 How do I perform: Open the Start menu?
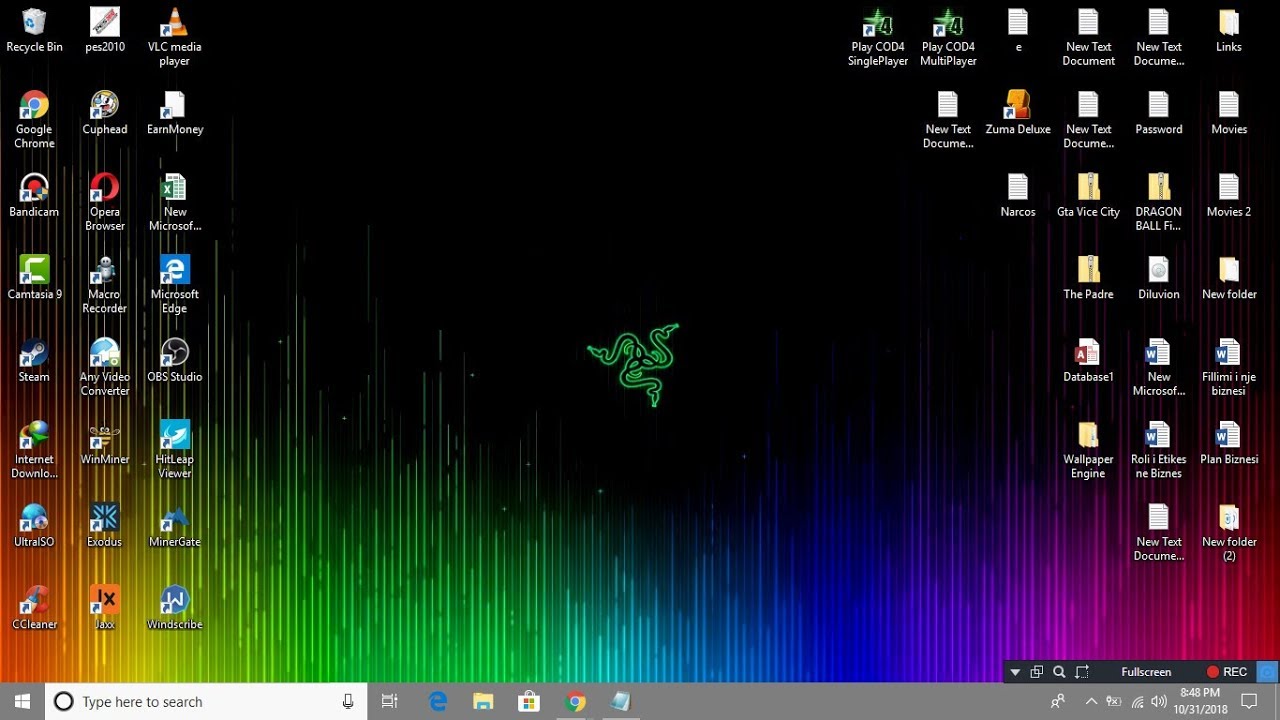20,701
